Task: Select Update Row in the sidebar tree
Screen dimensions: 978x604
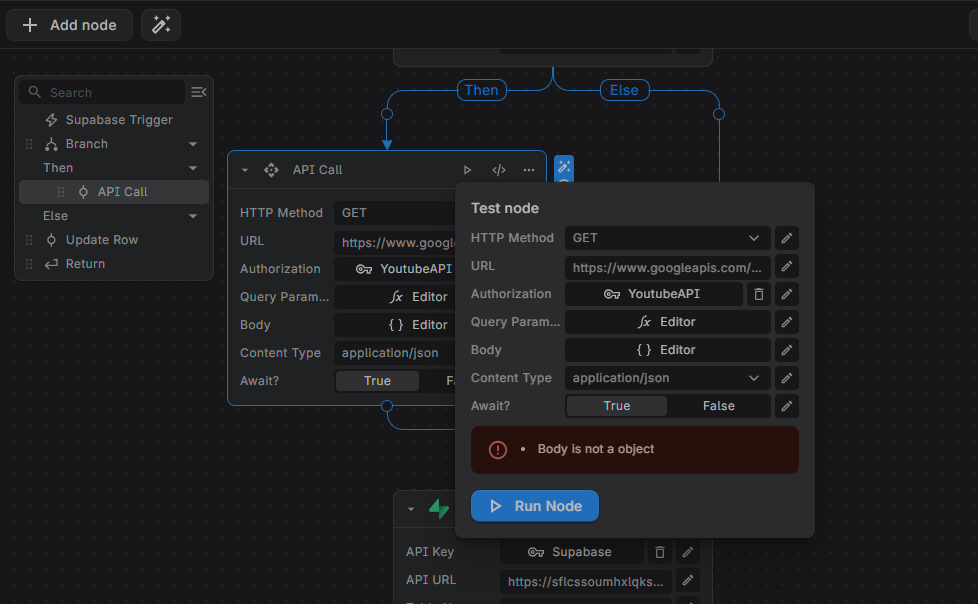Action: [102, 240]
